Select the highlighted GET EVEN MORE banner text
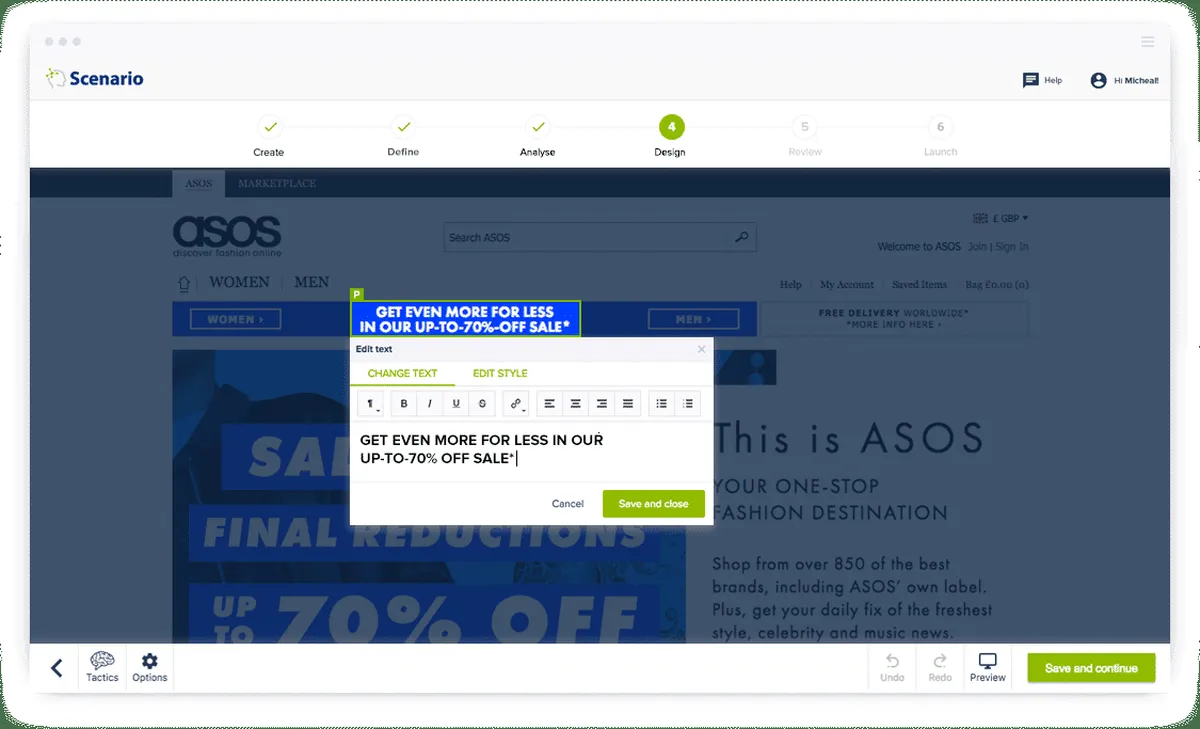Image resolution: width=1200 pixels, height=729 pixels. [x=465, y=319]
